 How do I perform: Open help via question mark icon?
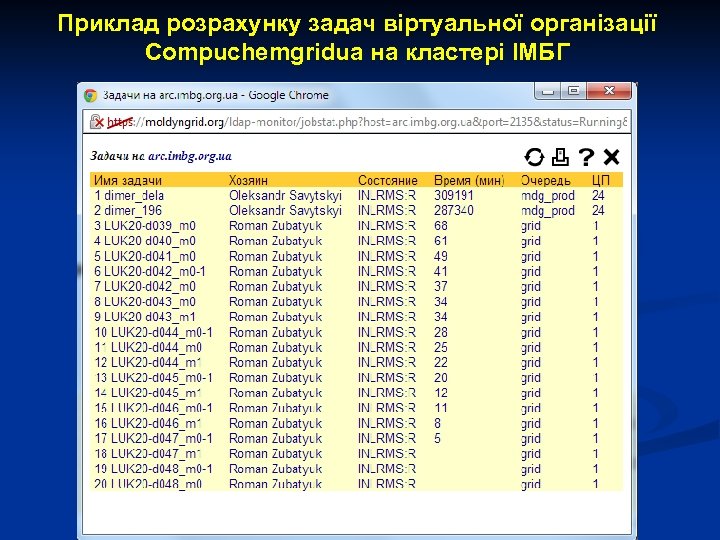point(586,157)
